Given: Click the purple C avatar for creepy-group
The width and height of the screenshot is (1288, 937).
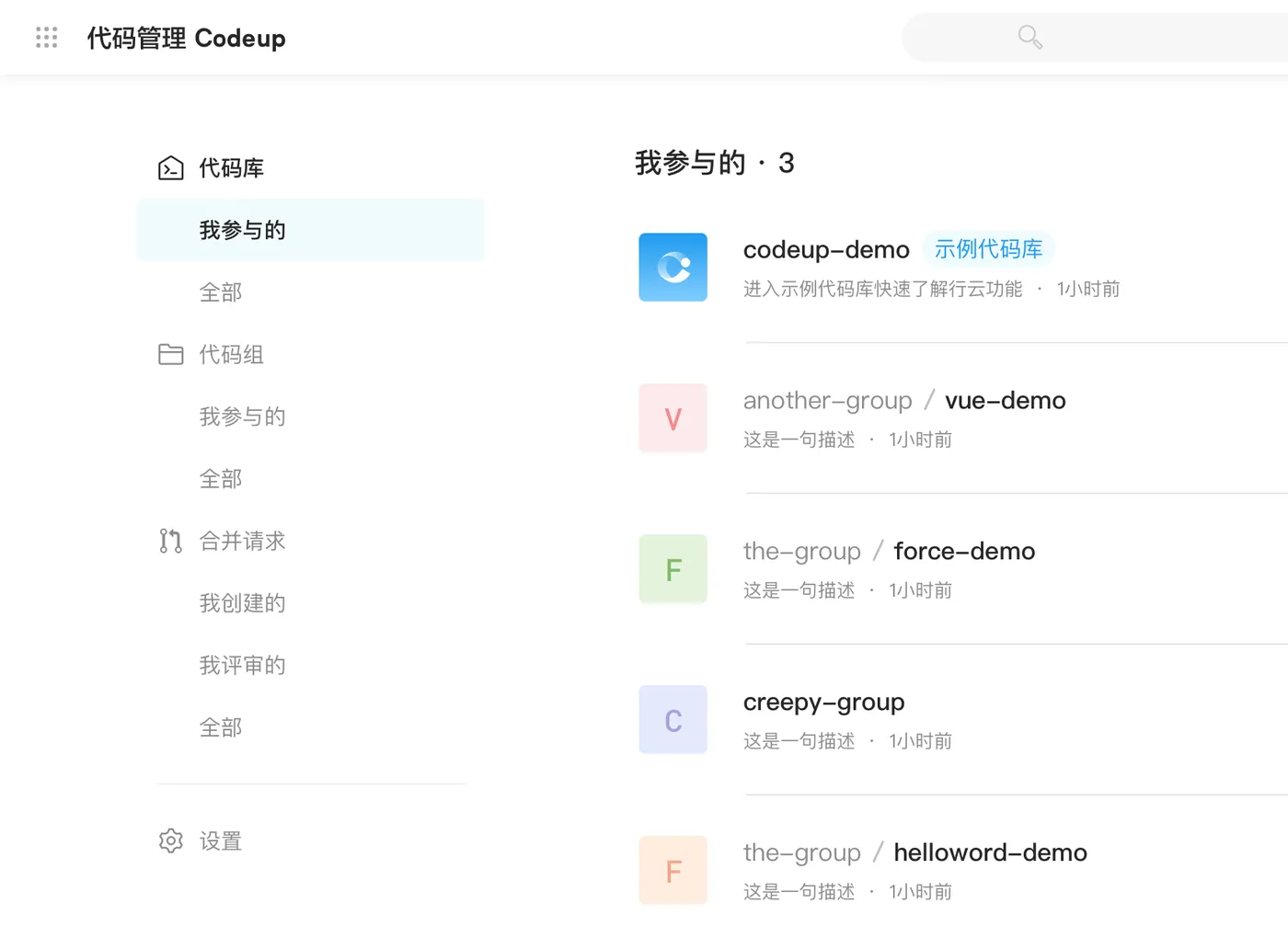Looking at the screenshot, I should [x=673, y=720].
